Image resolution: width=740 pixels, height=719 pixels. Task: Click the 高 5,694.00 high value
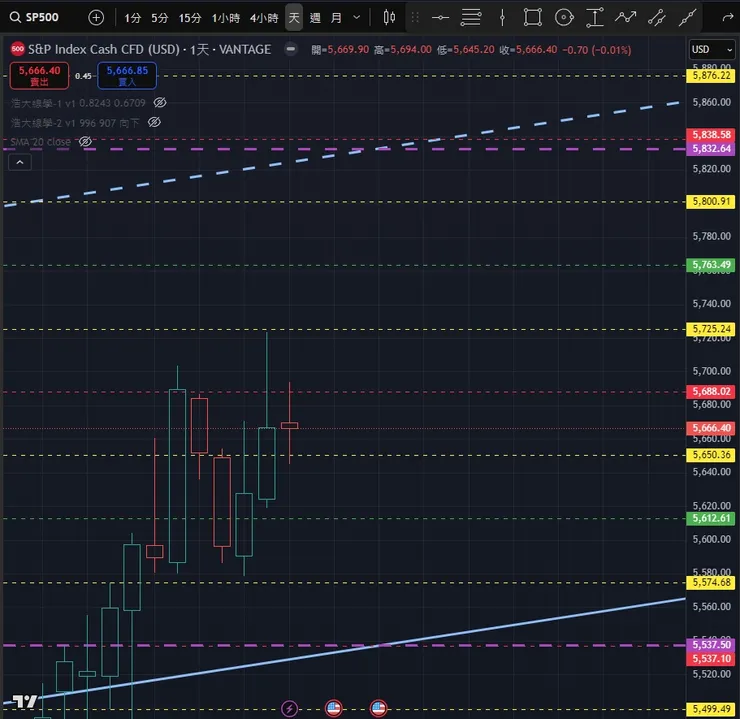(403, 50)
